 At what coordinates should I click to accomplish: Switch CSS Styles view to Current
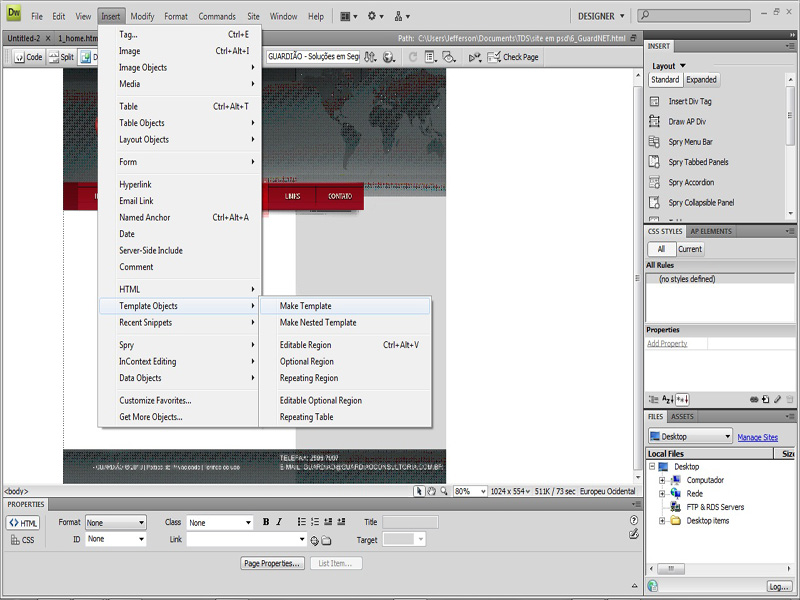[x=690, y=249]
